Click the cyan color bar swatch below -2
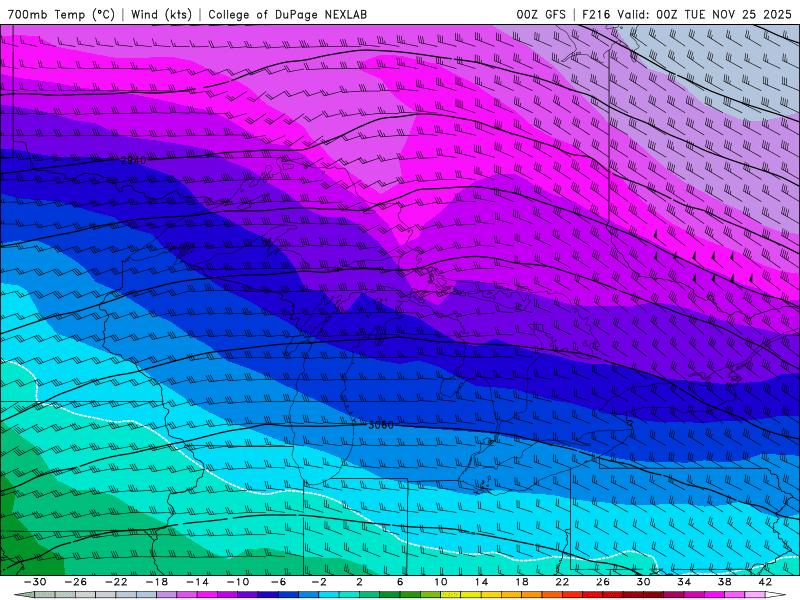The image size is (800, 600). click(x=329, y=594)
